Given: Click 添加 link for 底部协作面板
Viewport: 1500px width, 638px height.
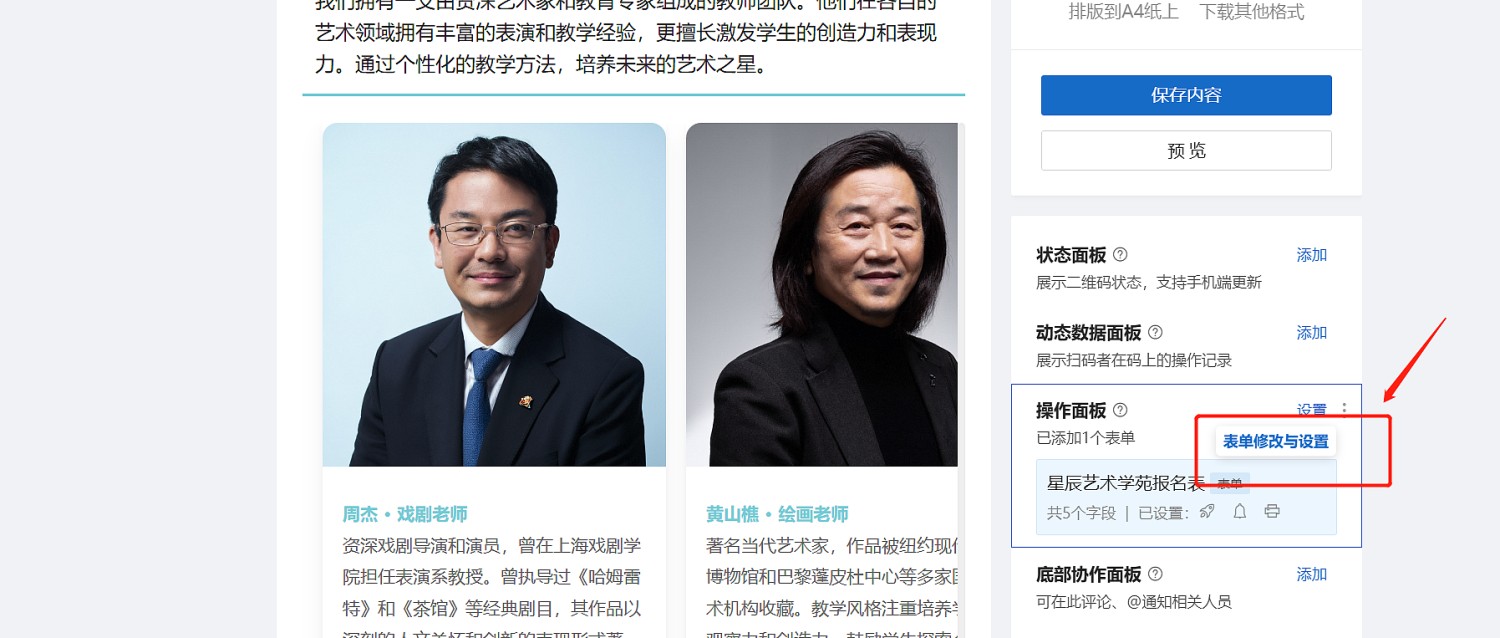Looking at the screenshot, I should coord(1311,574).
